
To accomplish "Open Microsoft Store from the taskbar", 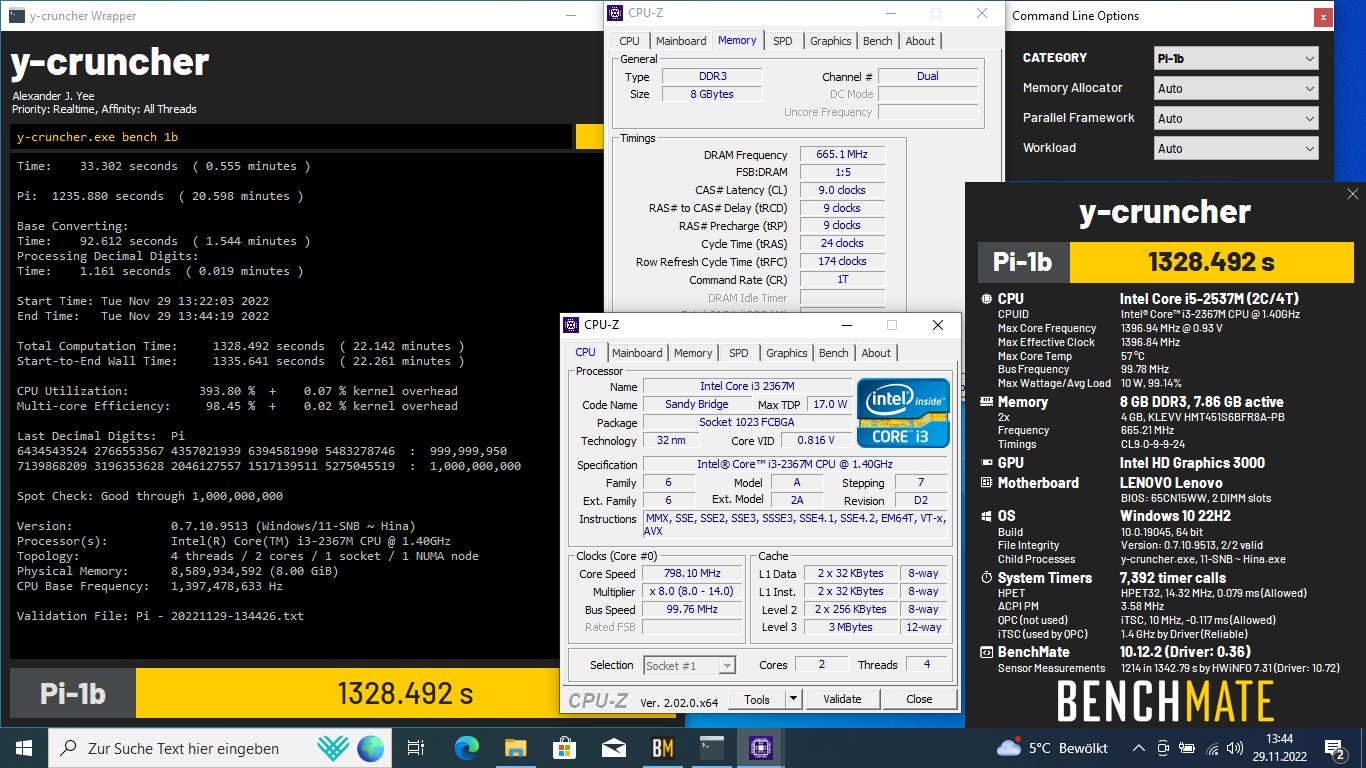I will [x=564, y=747].
